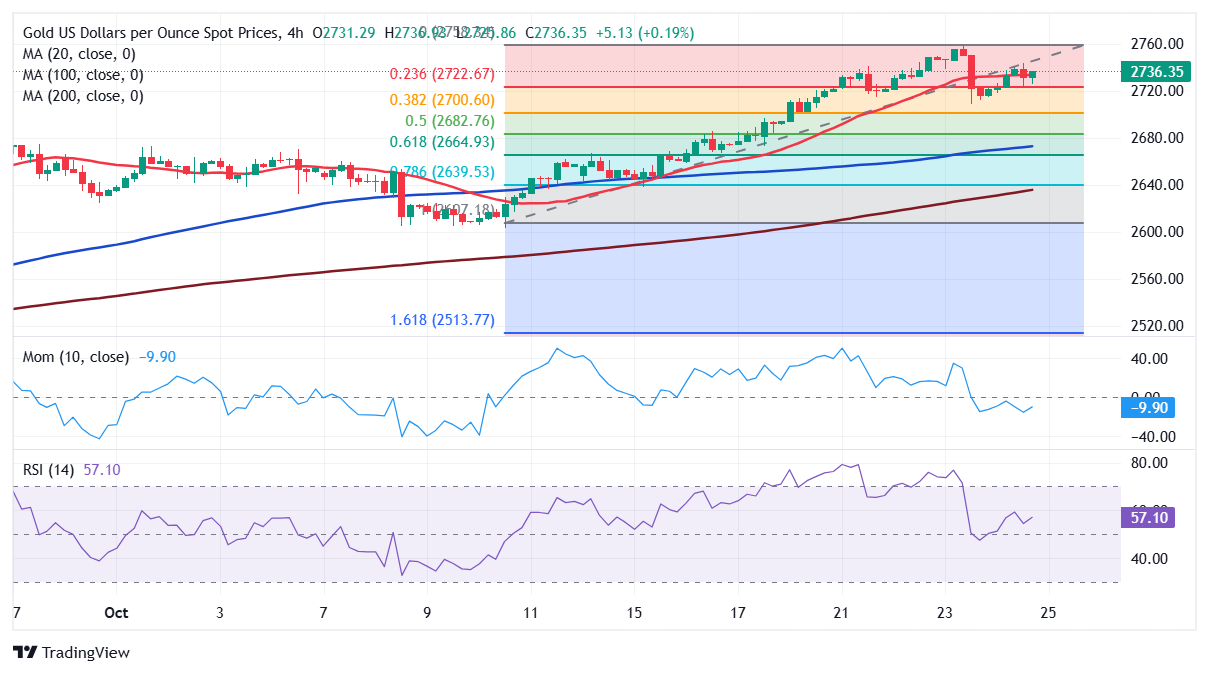1209x674 pixels.
Task: Click the +5.13 (+0.19%) change value
Action: point(629,33)
